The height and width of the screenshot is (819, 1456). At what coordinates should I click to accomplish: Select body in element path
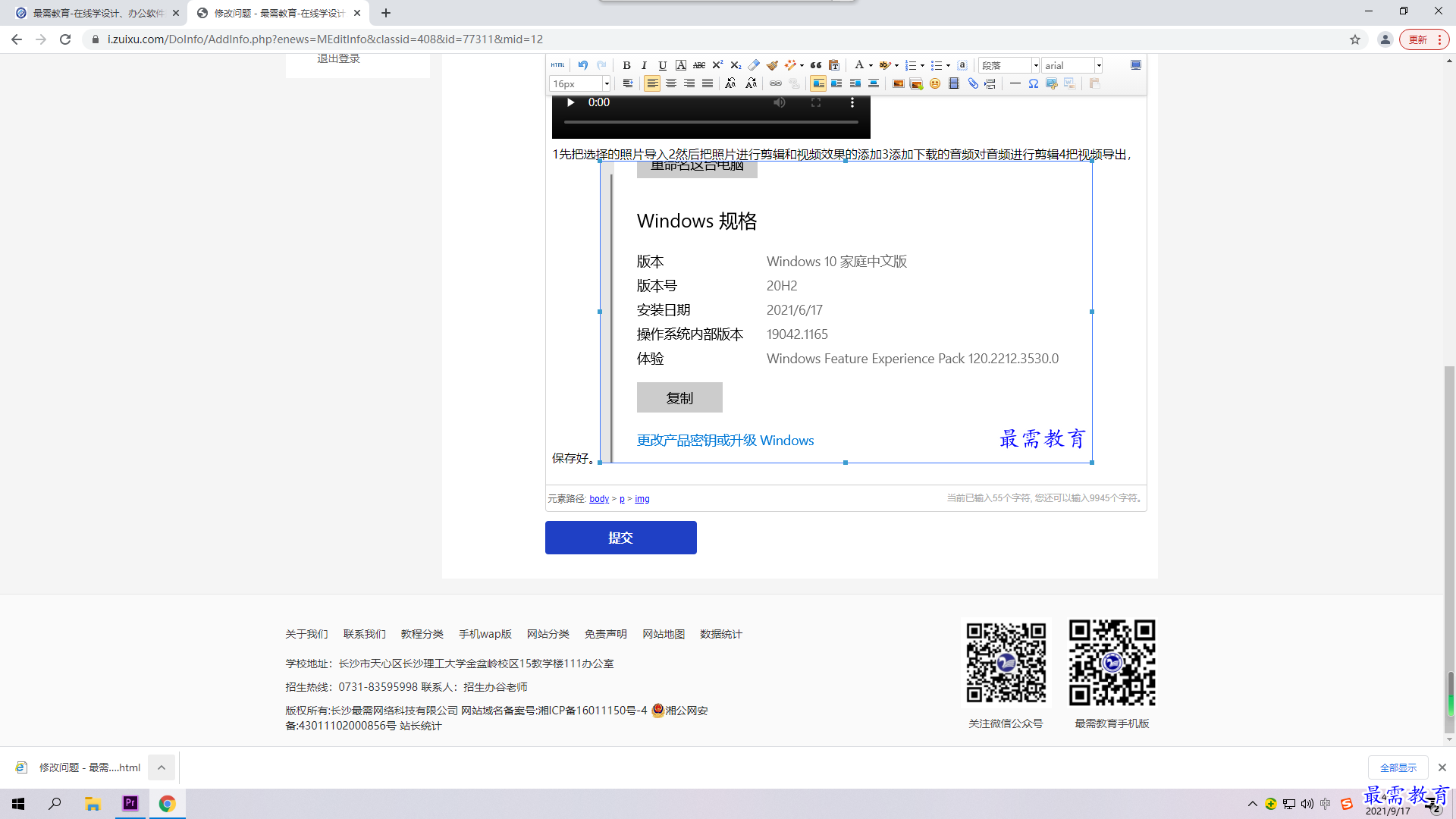pyautogui.click(x=599, y=499)
